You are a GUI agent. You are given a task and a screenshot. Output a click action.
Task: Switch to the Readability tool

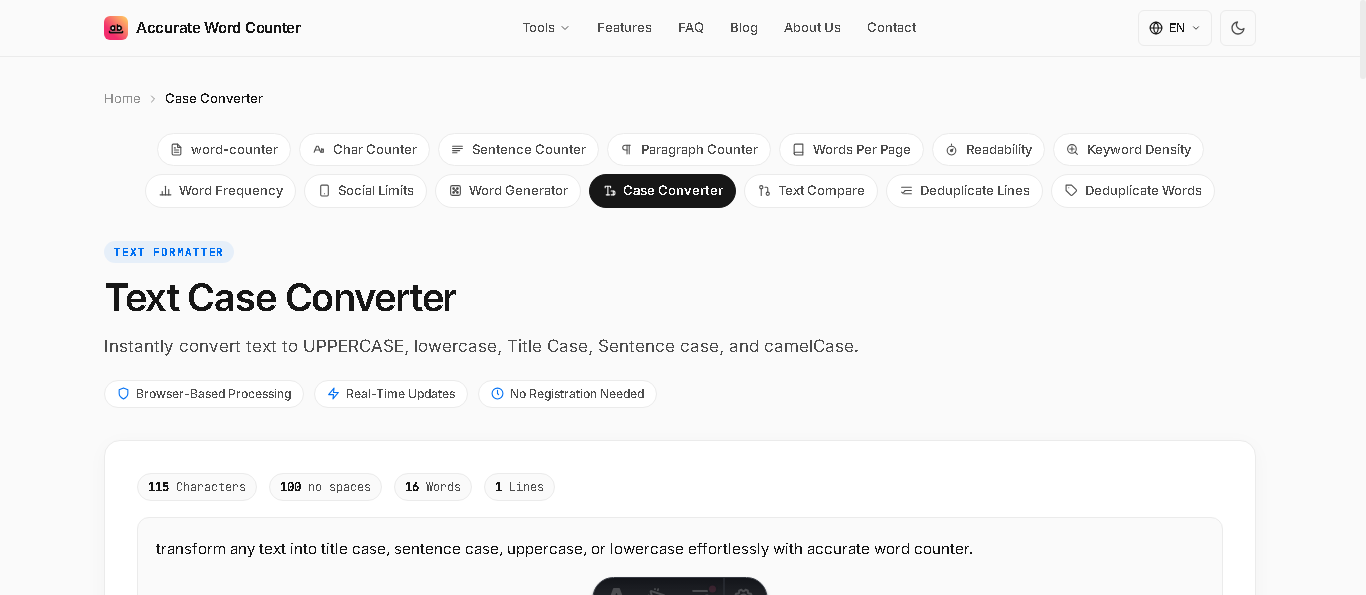coord(988,150)
